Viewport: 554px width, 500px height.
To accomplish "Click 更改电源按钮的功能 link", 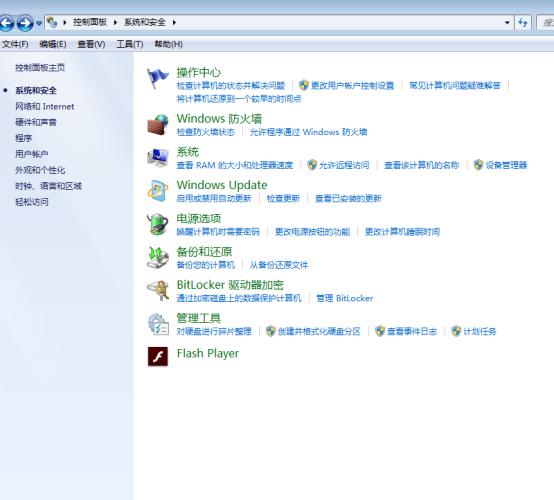I will (x=312, y=231).
